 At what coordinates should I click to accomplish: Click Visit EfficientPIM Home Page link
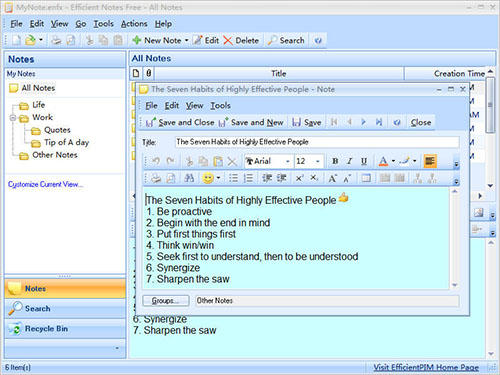coord(426,367)
